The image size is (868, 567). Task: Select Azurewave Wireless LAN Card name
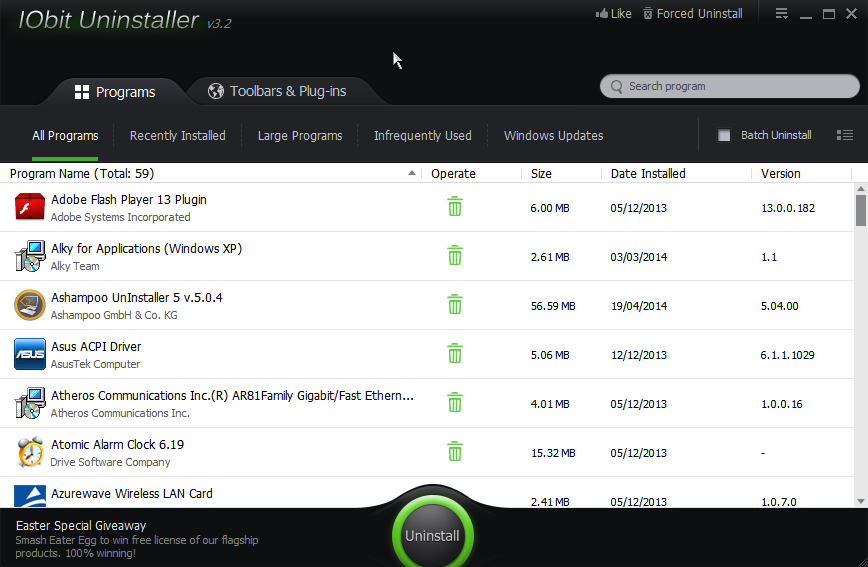tap(132, 493)
